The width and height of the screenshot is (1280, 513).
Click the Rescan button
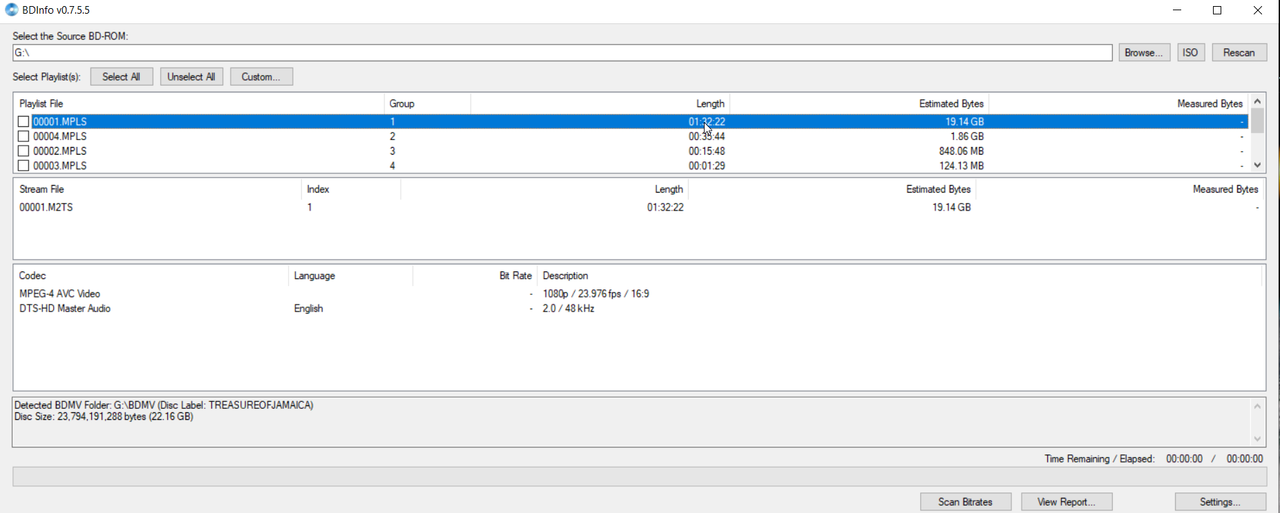(1239, 53)
